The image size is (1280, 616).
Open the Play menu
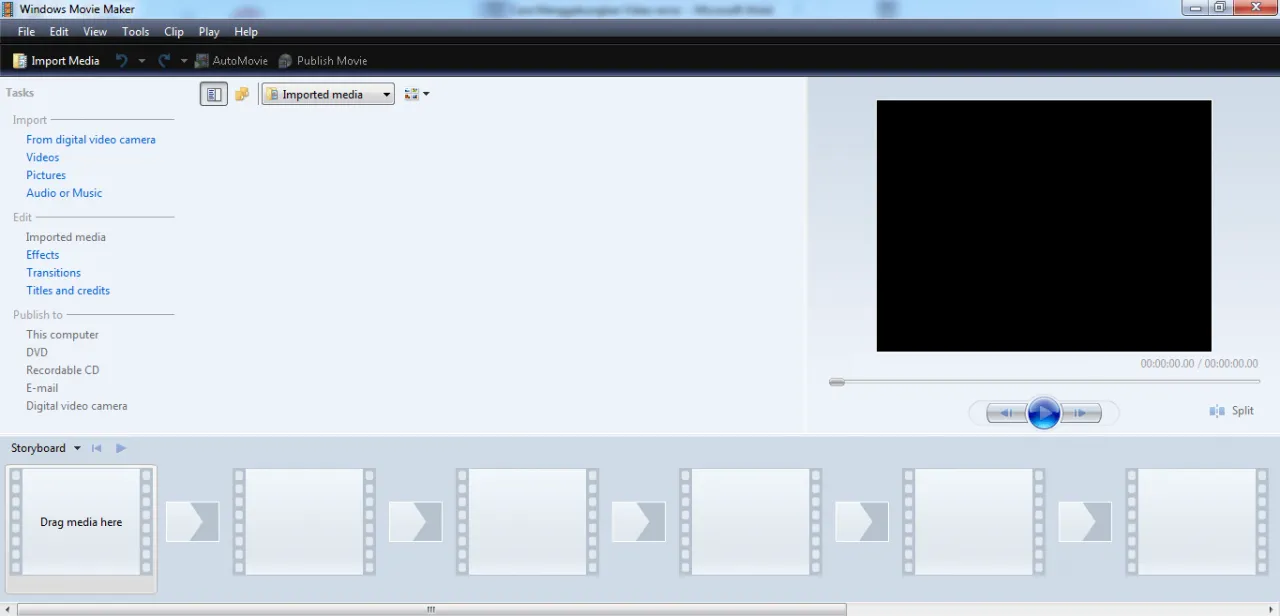(x=209, y=32)
